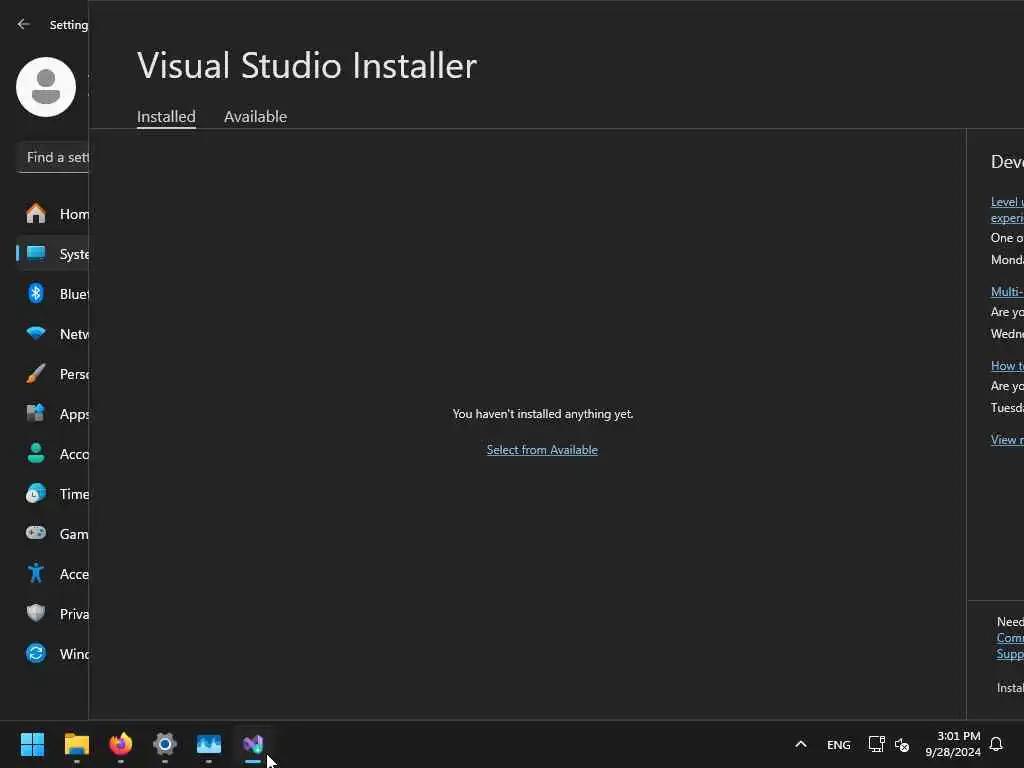Open the clock showing 3:01 PM
The image size is (1024, 768).
point(953,744)
